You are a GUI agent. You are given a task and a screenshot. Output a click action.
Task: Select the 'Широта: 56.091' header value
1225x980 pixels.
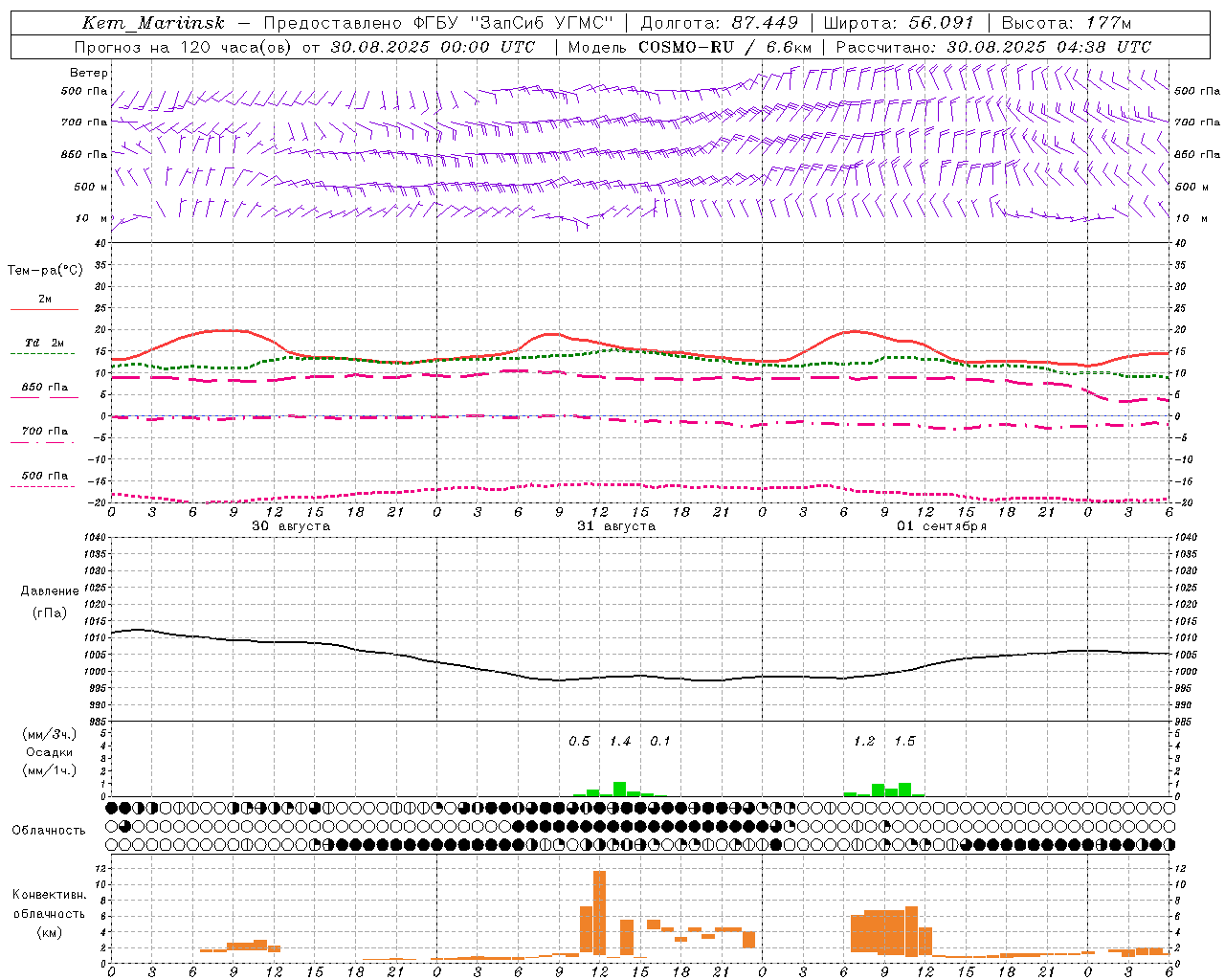coord(899,23)
